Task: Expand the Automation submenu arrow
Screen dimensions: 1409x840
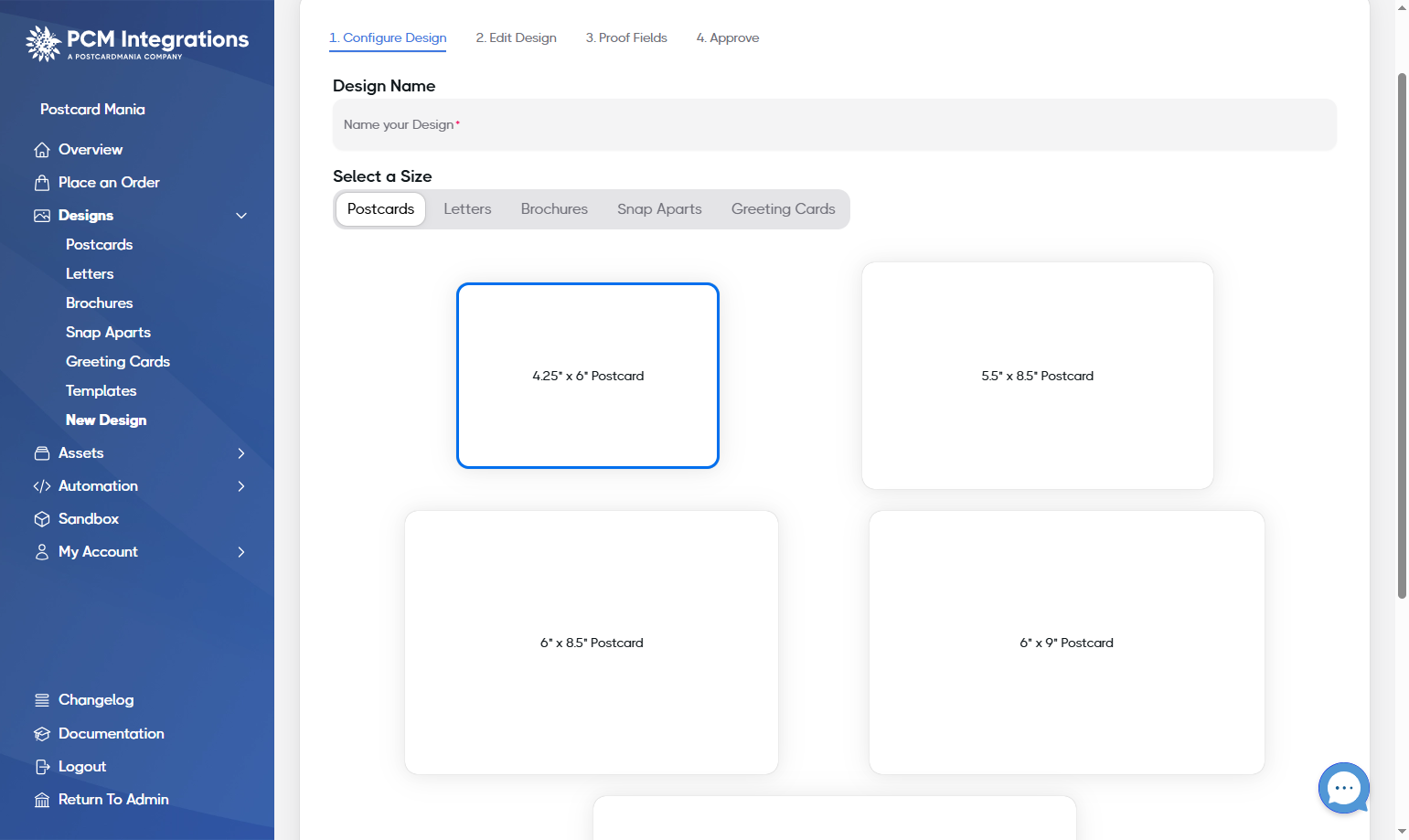Action: pos(241,486)
